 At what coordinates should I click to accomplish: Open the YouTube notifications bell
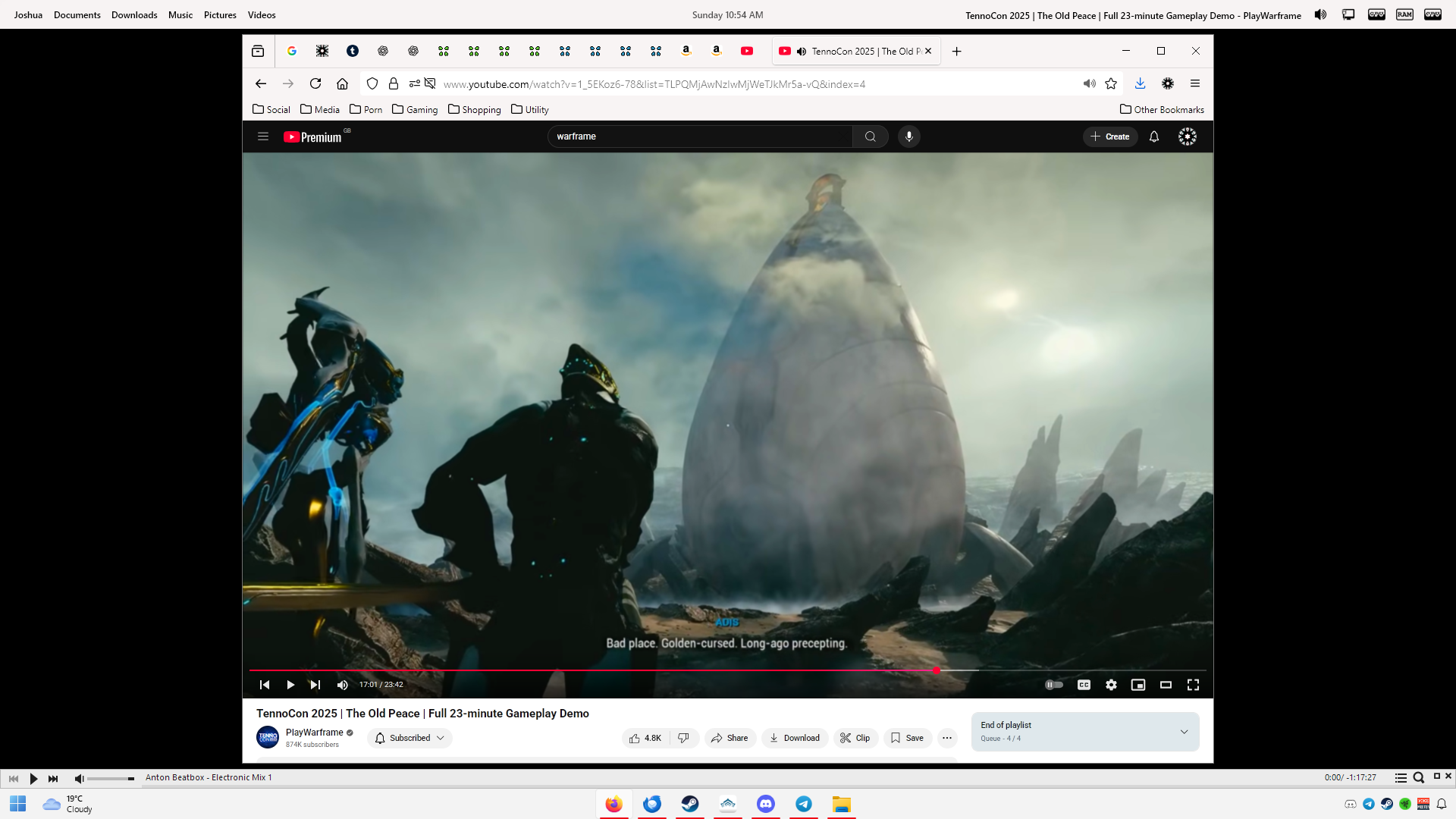tap(1154, 136)
